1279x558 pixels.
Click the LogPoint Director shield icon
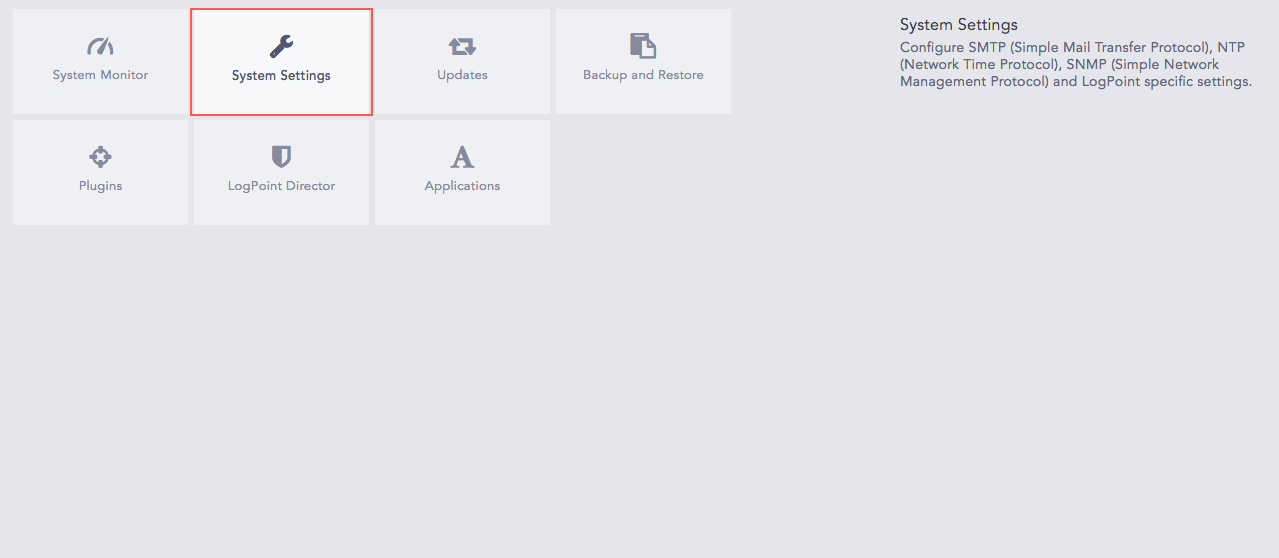pyautogui.click(x=281, y=156)
